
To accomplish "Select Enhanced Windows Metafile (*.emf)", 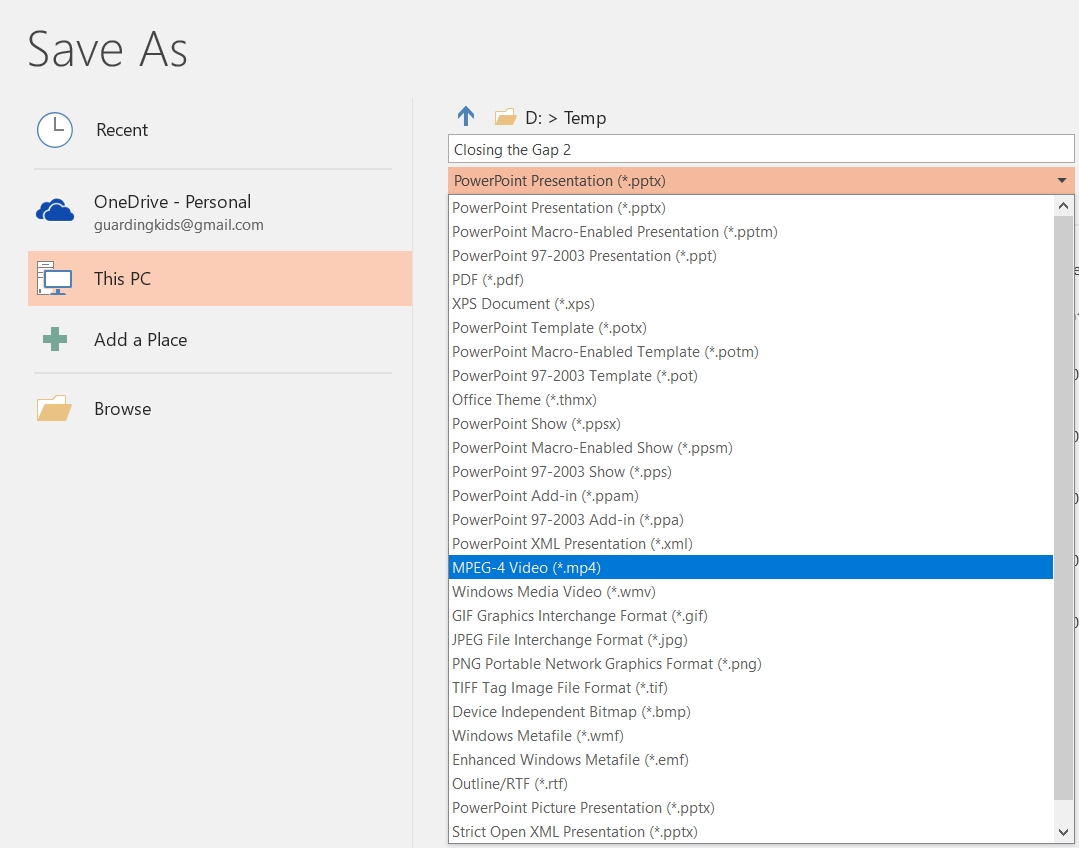I will (x=751, y=760).
